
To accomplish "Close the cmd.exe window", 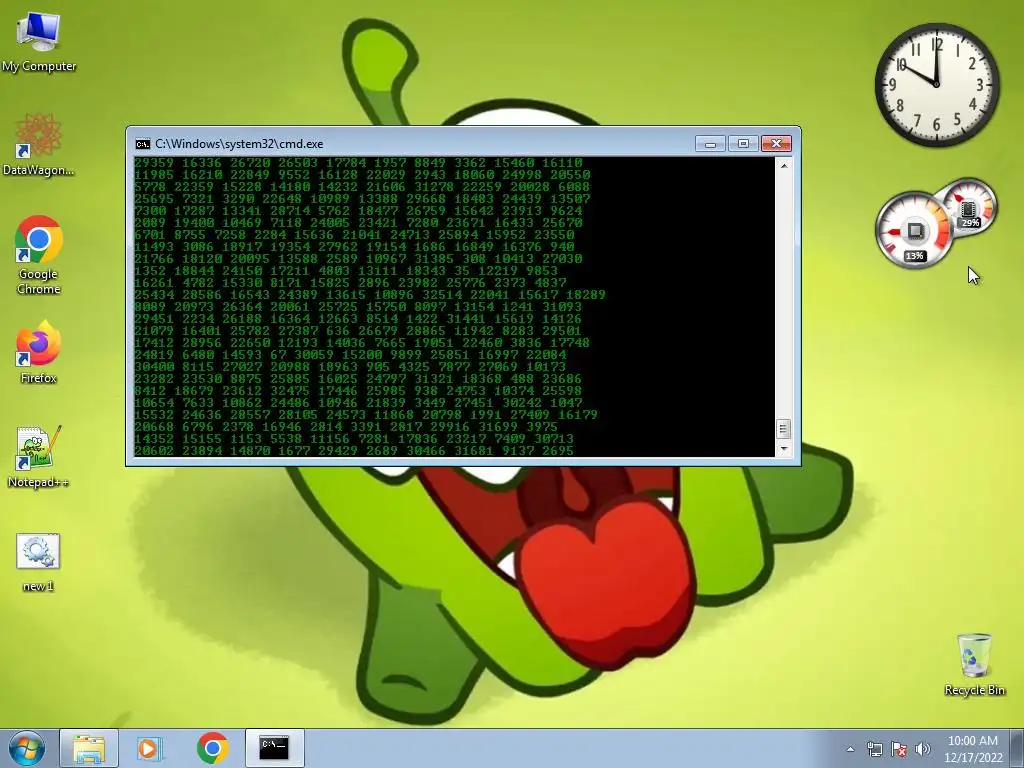I will point(776,144).
